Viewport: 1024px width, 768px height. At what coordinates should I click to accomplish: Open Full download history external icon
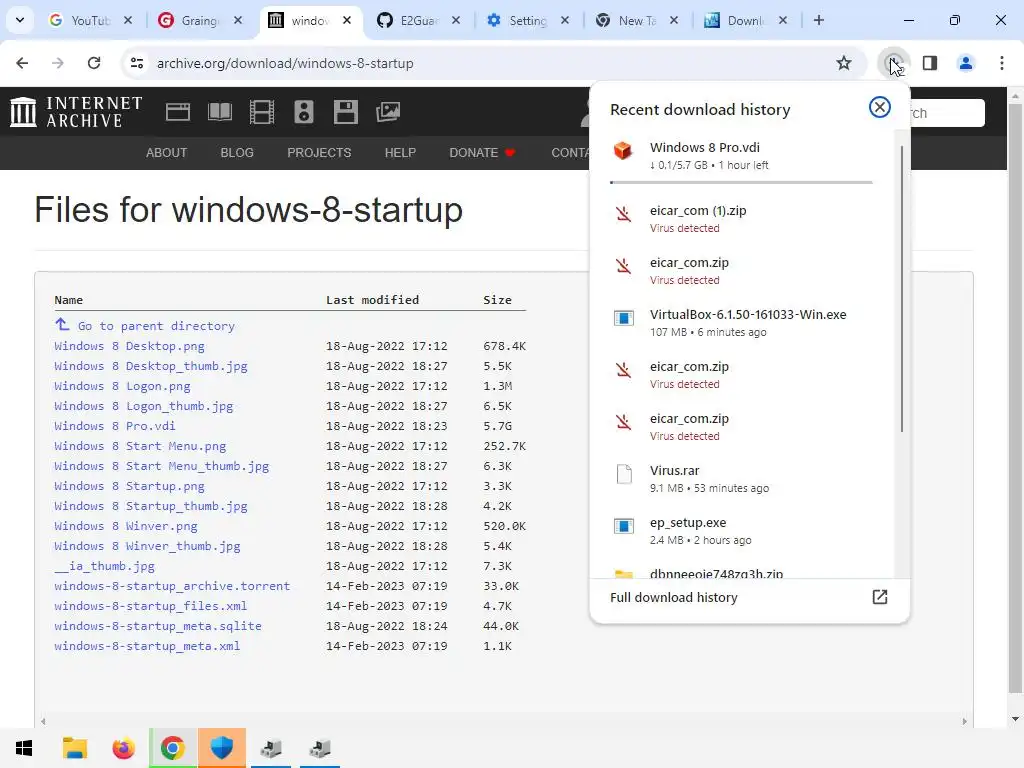tap(880, 597)
